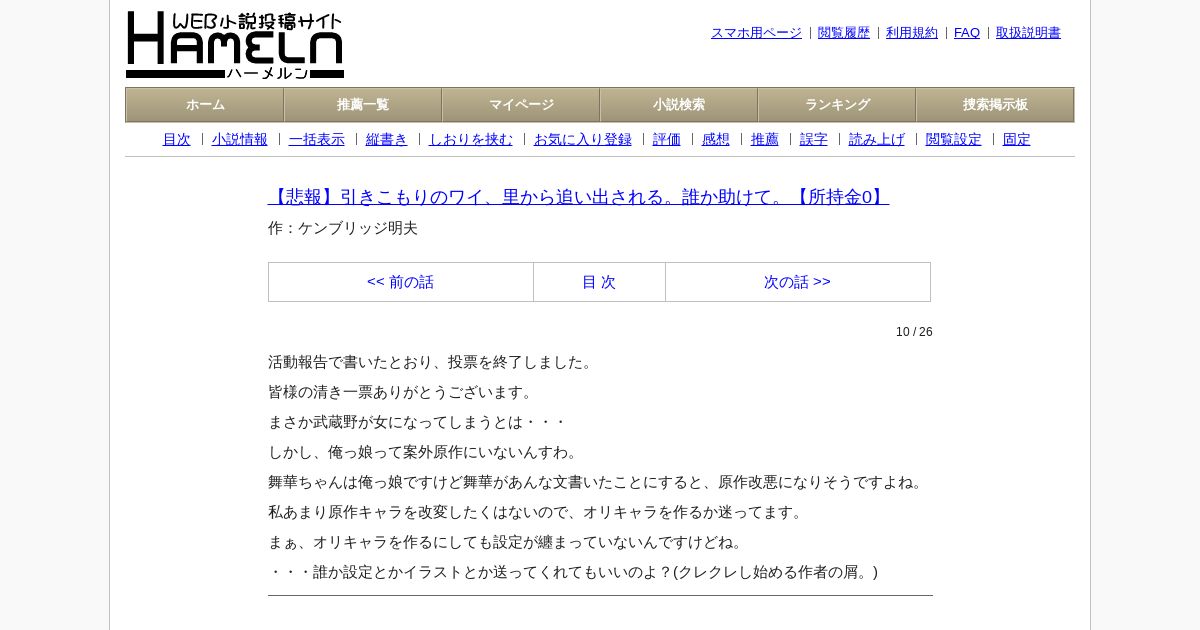
Task: Open 閲覧設定 settings link
Action: [954, 140]
